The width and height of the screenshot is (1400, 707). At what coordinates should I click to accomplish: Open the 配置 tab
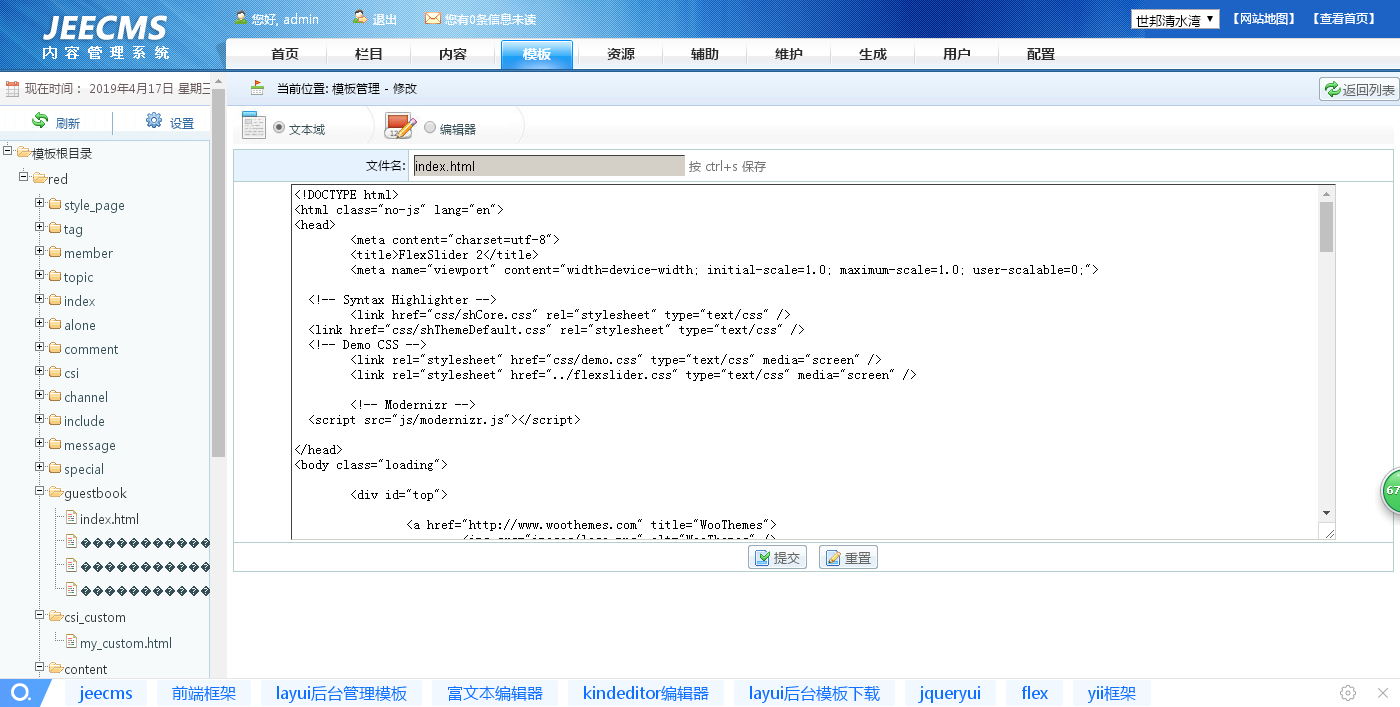pyautogui.click(x=1041, y=54)
